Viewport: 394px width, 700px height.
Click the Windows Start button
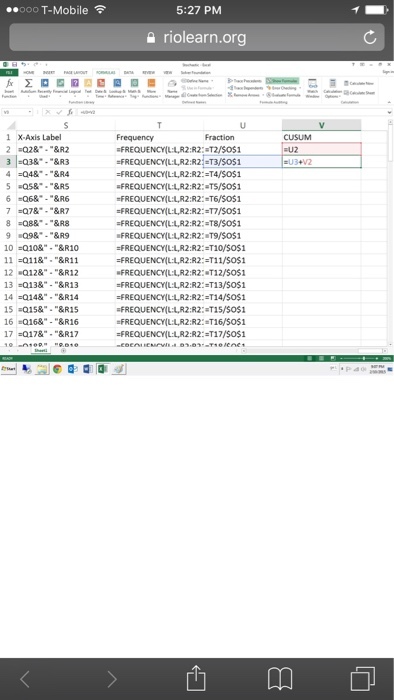[8, 369]
